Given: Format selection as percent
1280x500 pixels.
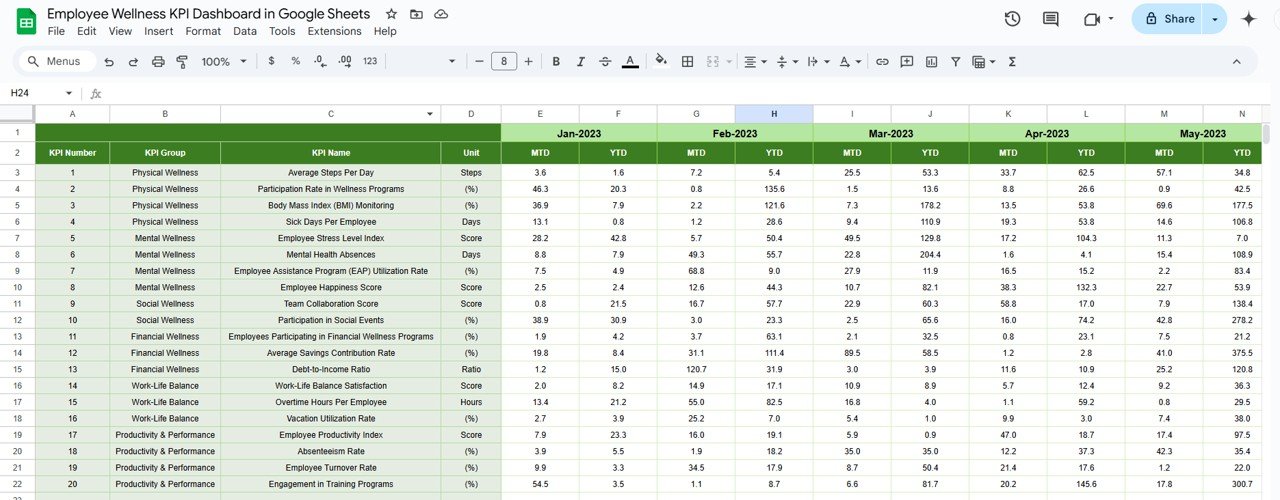Looking at the screenshot, I should 295,62.
